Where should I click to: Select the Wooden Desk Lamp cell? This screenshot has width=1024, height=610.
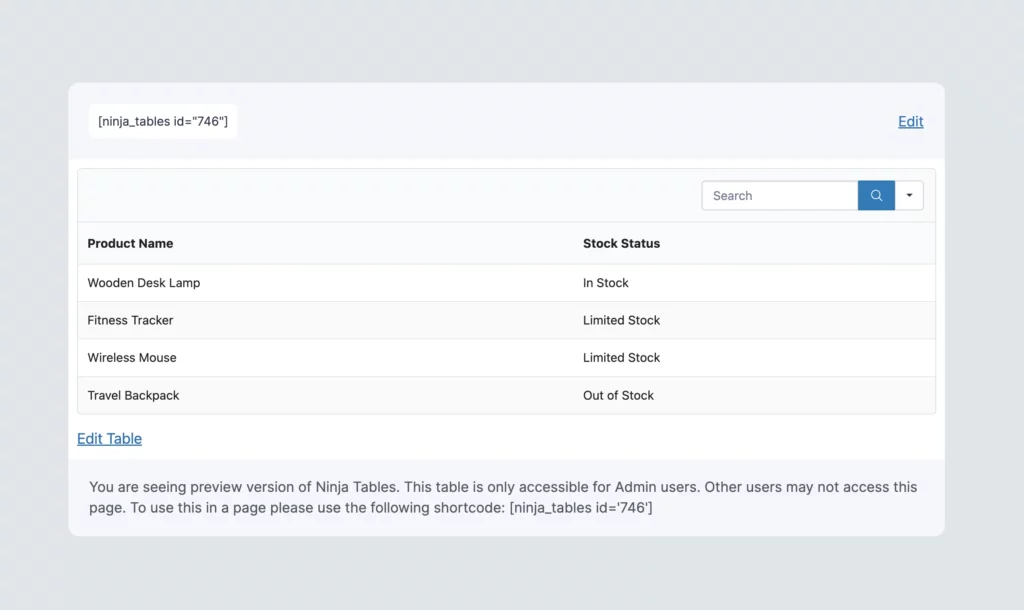click(144, 283)
